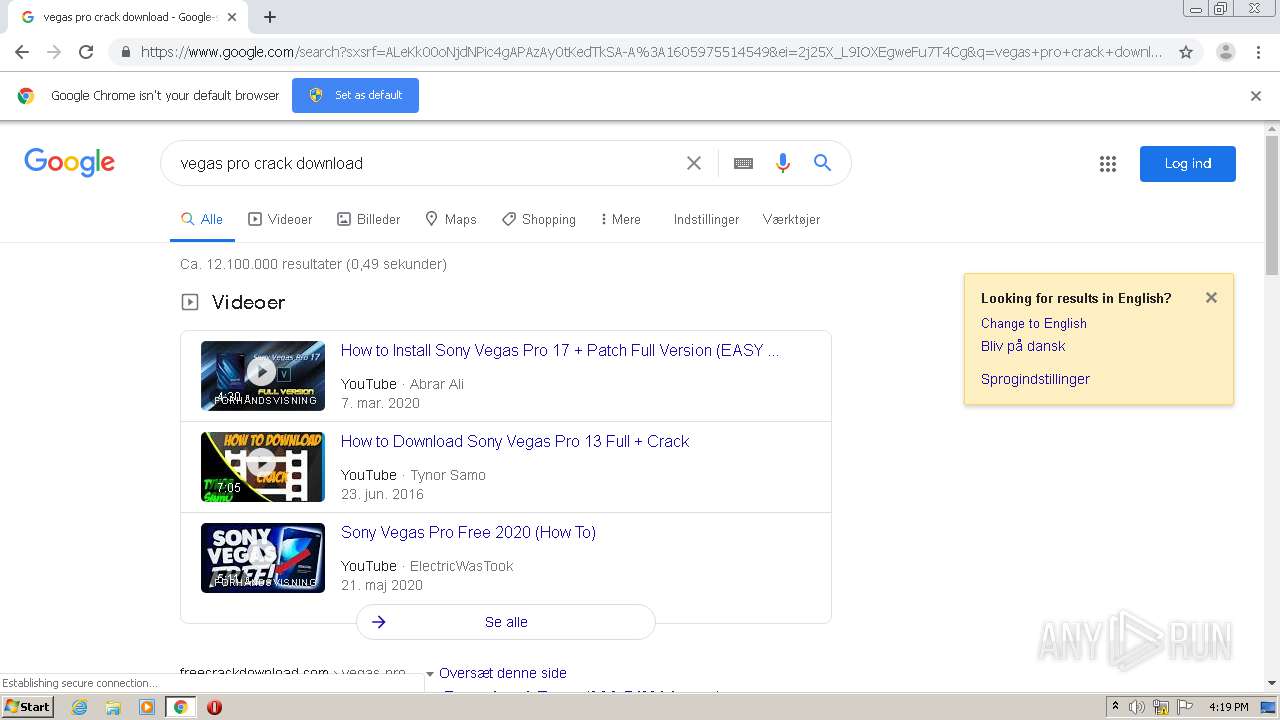Screen dimensions: 1280x720
Task: Clear the search query with X
Action: tap(693, 163)
